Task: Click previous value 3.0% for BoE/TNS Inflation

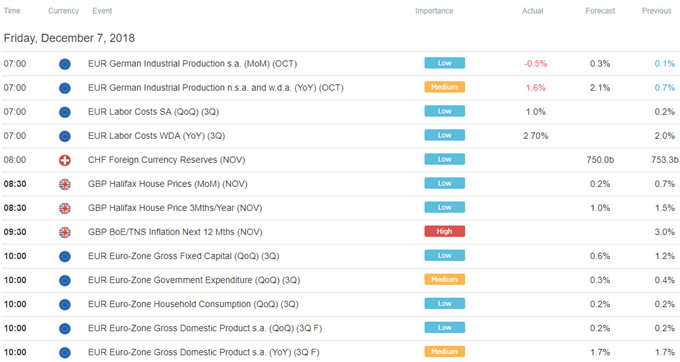Action: (x=665, y=232)
